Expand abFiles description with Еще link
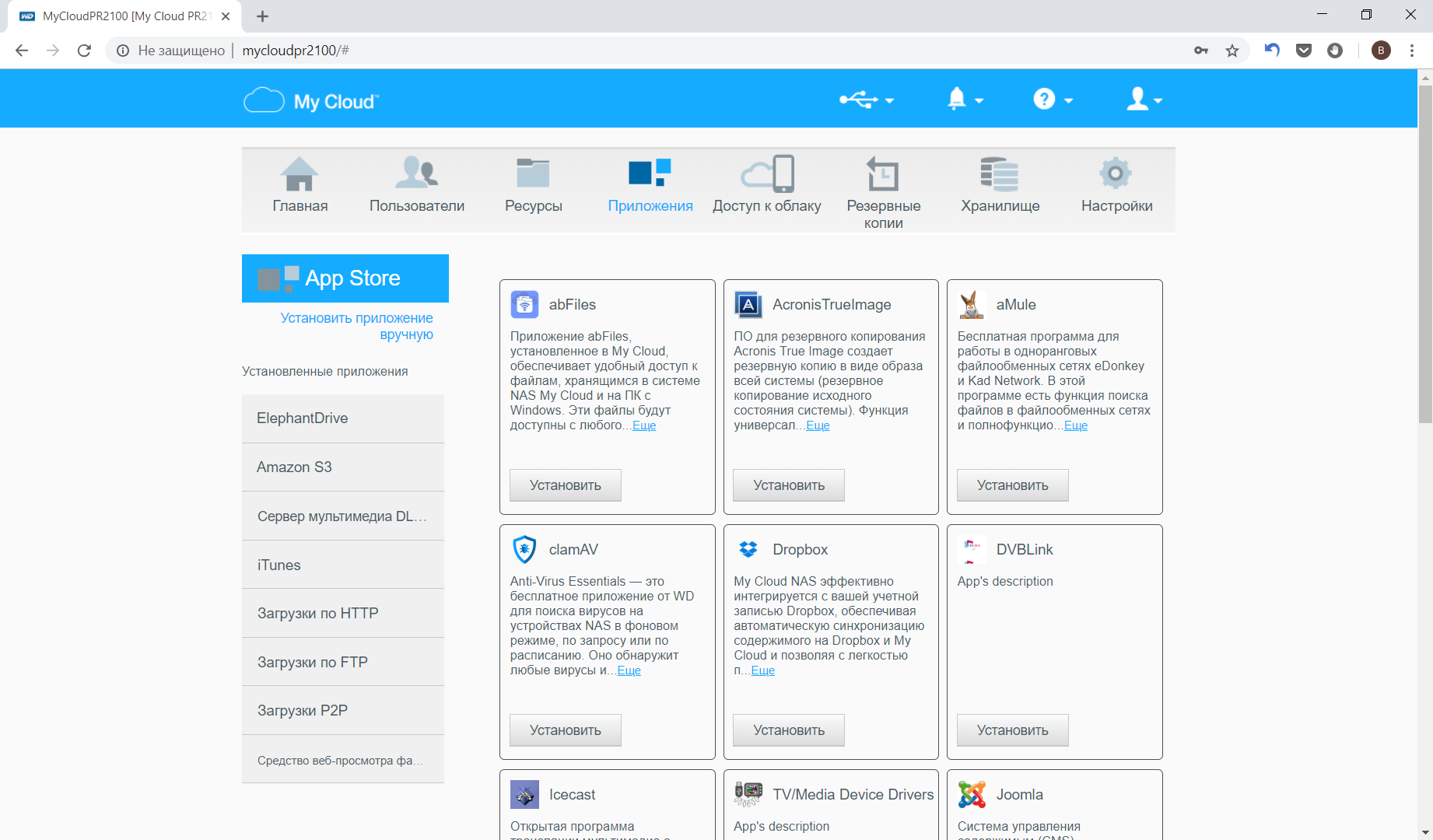 click(644, 425)
